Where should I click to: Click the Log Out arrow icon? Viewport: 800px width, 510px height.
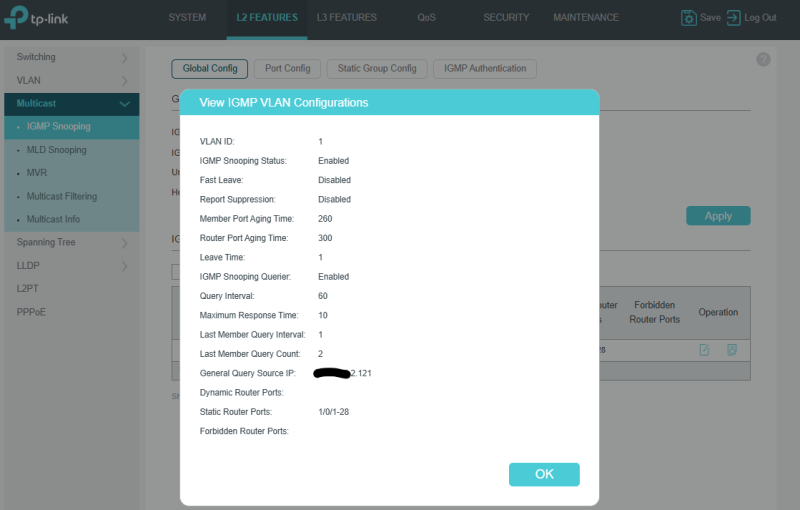734,18
